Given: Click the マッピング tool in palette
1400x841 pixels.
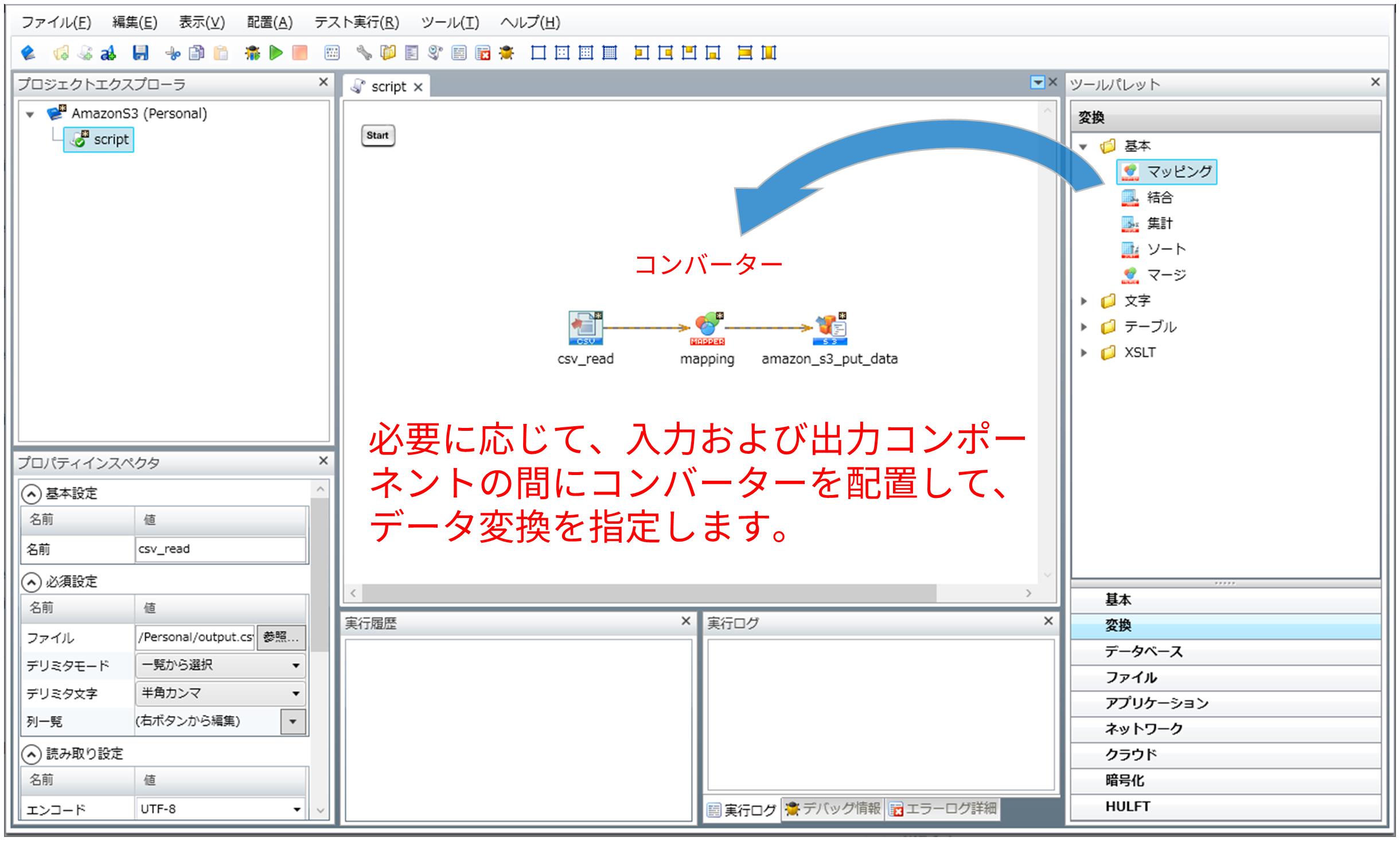Looking at the screenshot, I should click(1167, 172).
